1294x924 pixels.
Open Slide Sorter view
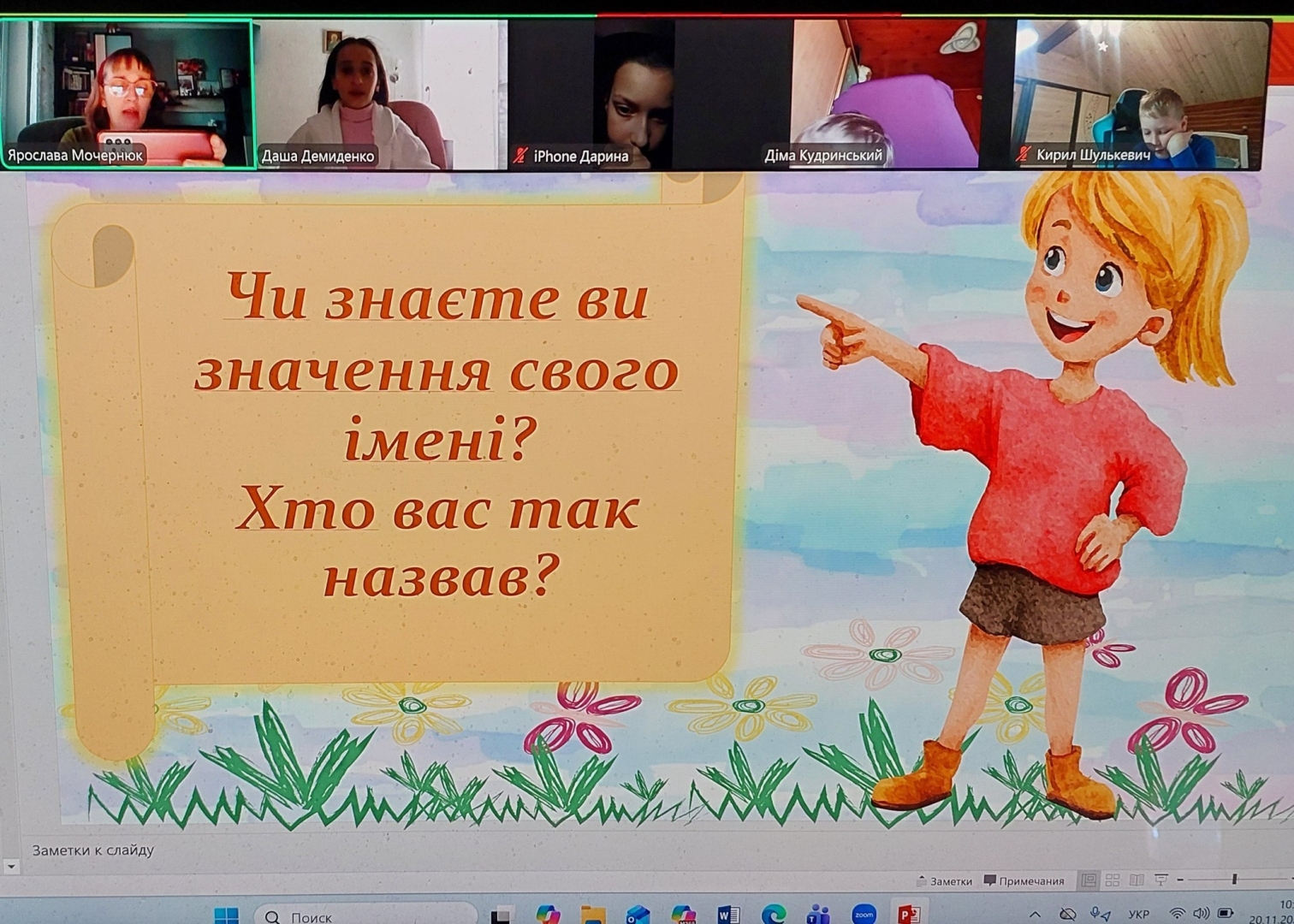tap(1113, 880)
